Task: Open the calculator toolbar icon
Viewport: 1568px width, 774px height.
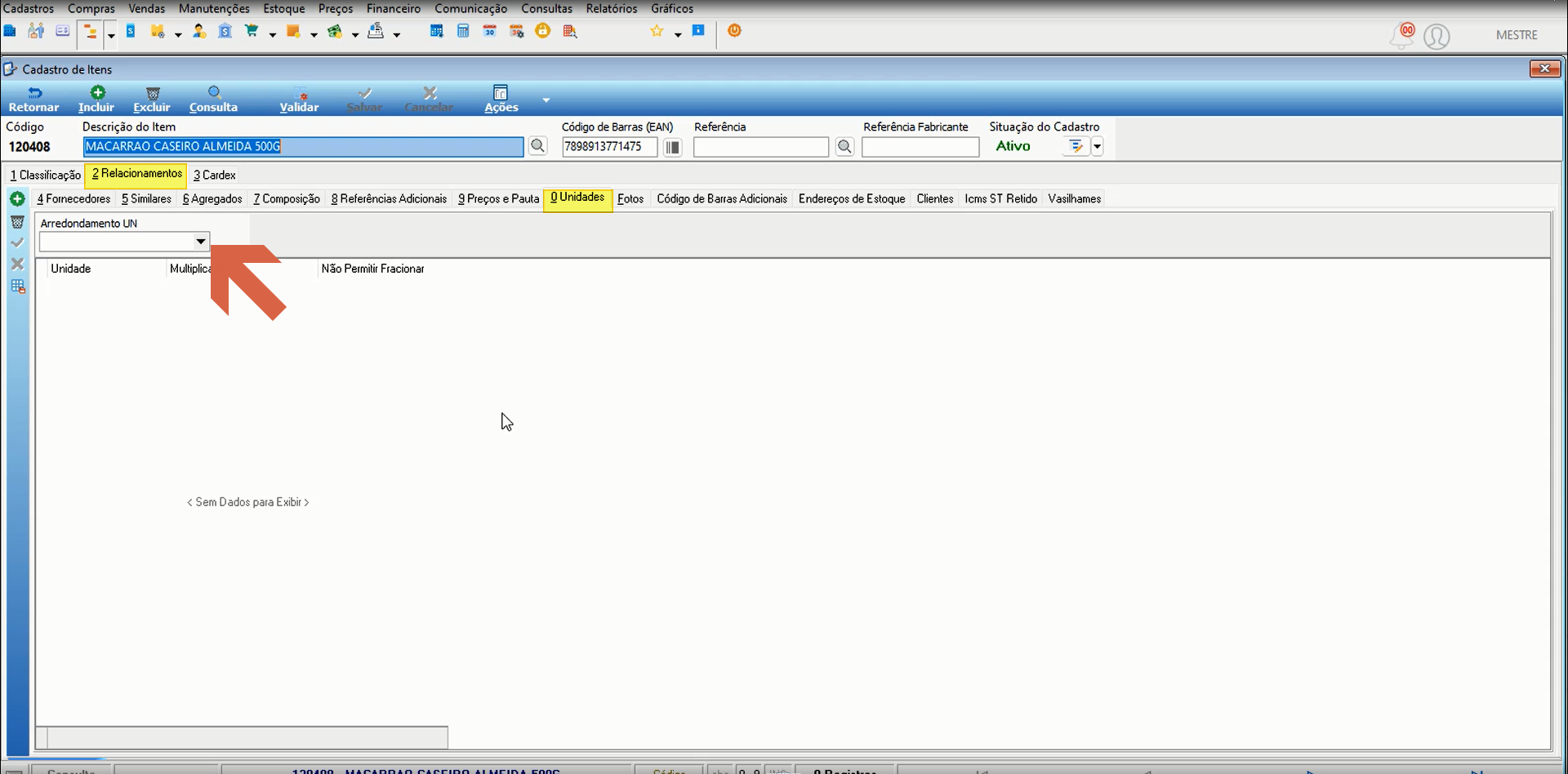Action: [463, 31]
